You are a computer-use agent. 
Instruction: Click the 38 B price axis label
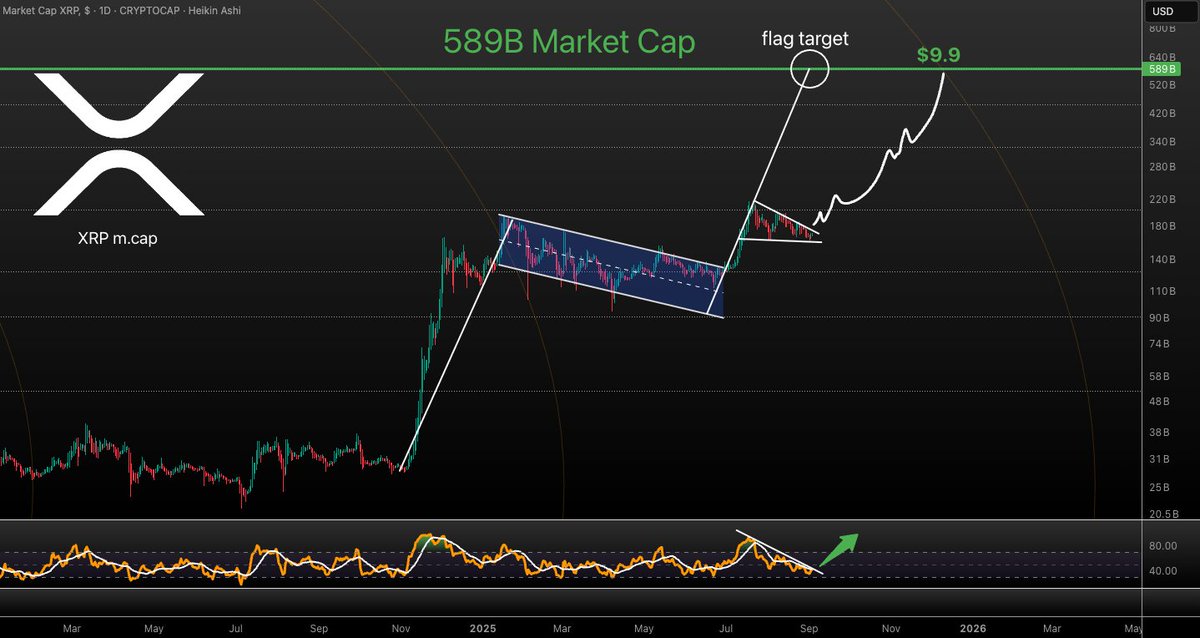(1159, 432)
